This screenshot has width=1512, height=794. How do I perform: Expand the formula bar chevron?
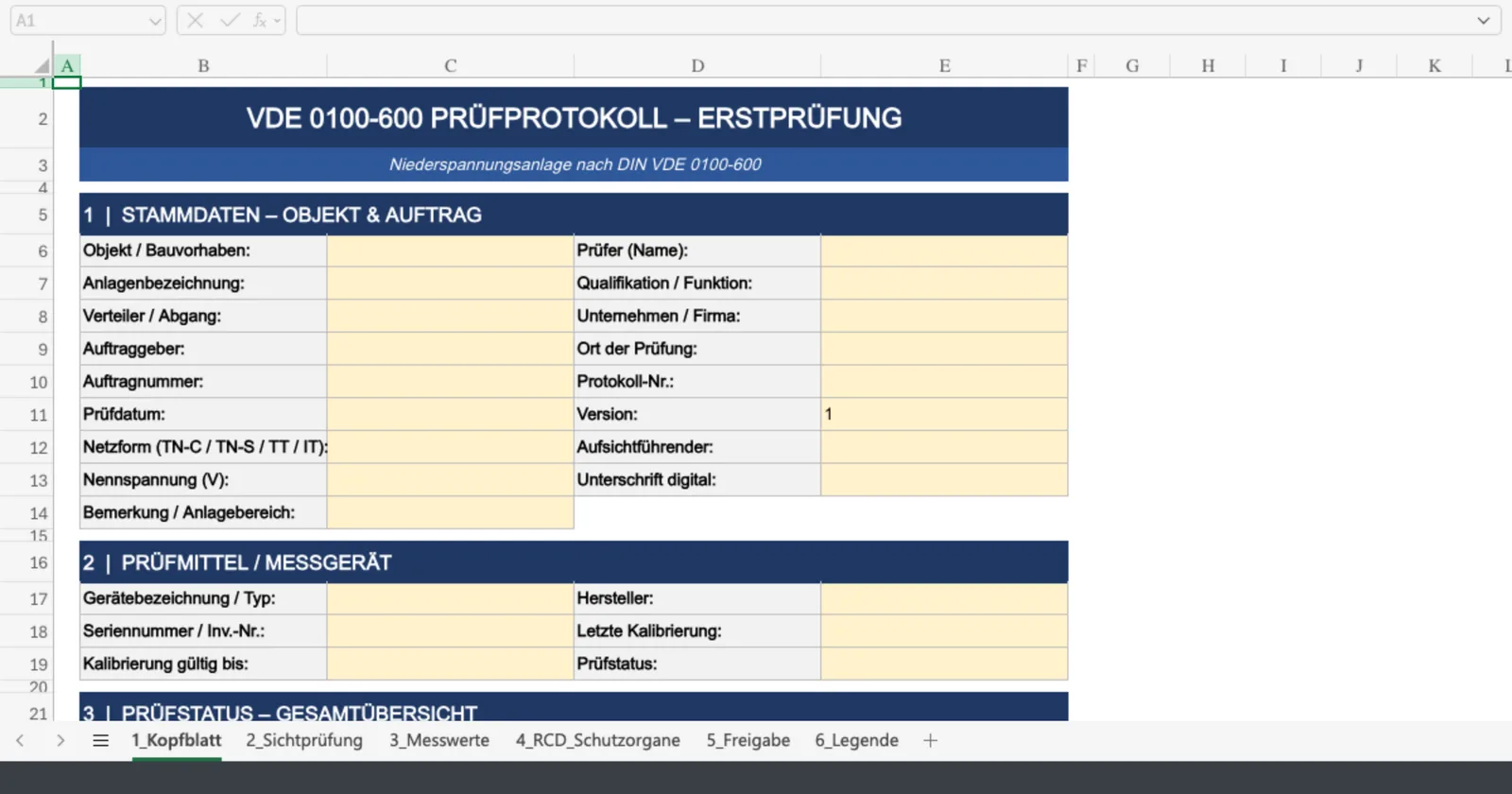1483,20
